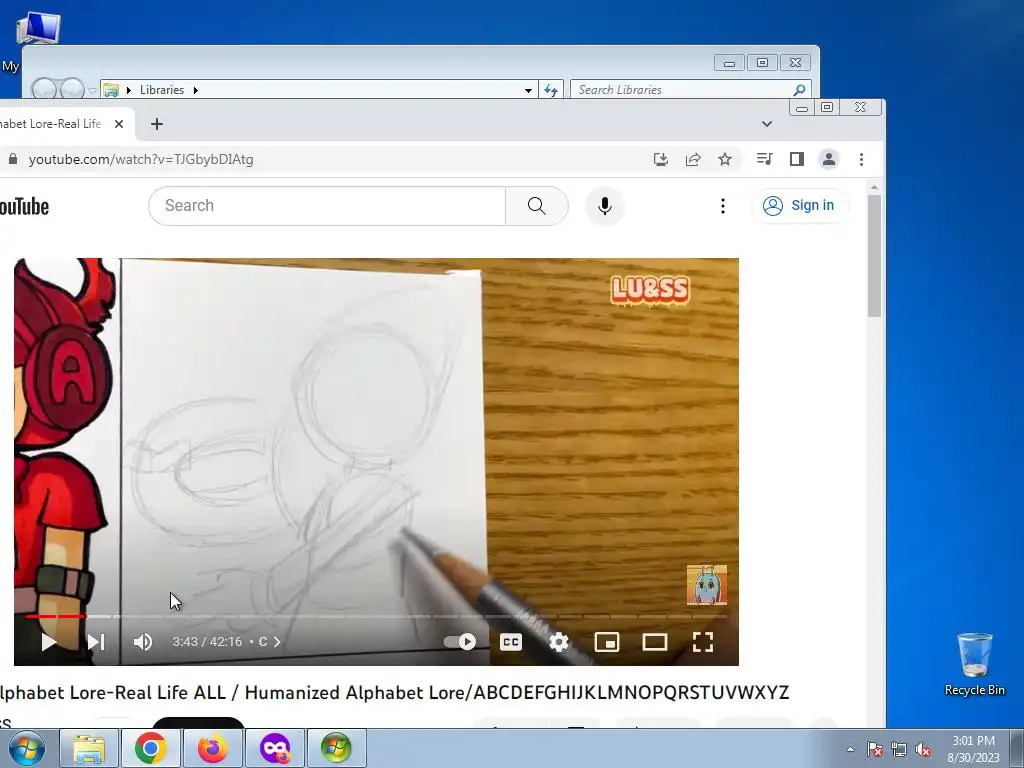This screenshot has width=1024, height=768.
Task: Click the youtube.com address bar
Action: [327, 159]
